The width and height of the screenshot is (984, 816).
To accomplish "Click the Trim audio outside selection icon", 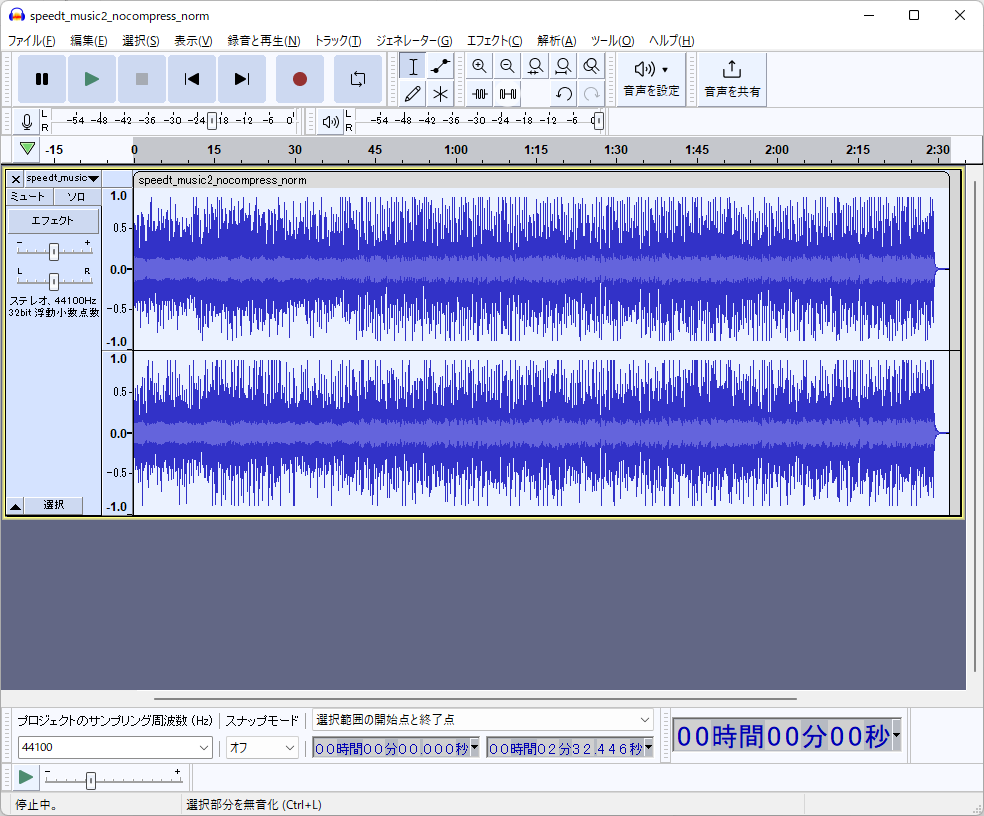I will pyautogui.click(x=480, y=94).
